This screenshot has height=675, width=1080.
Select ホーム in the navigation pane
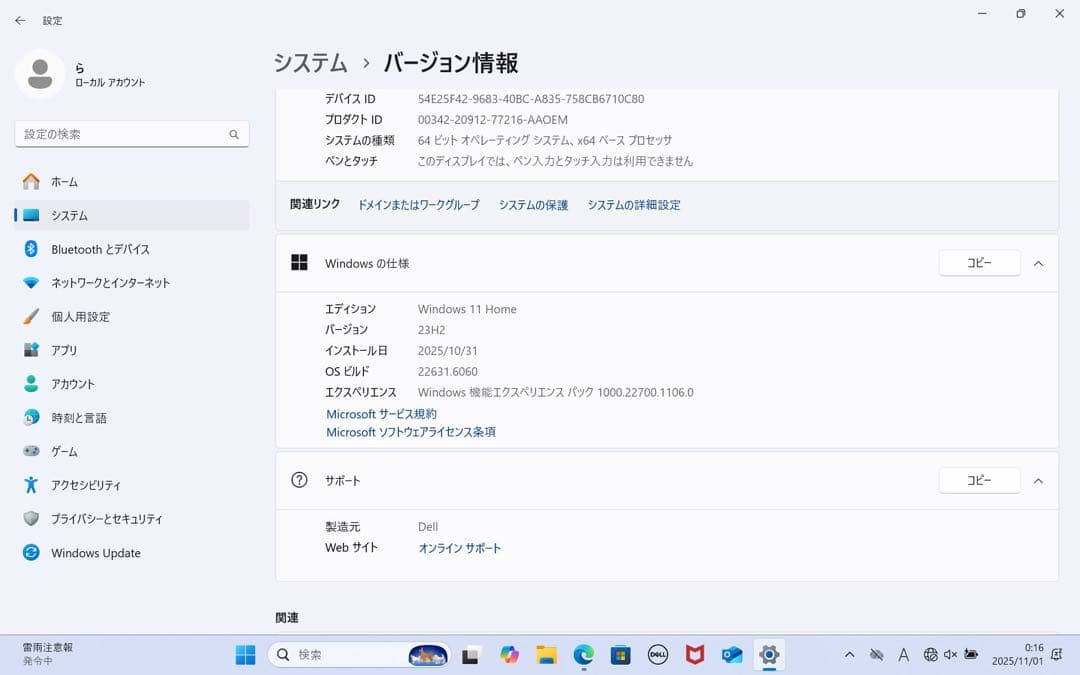point(63,182)
